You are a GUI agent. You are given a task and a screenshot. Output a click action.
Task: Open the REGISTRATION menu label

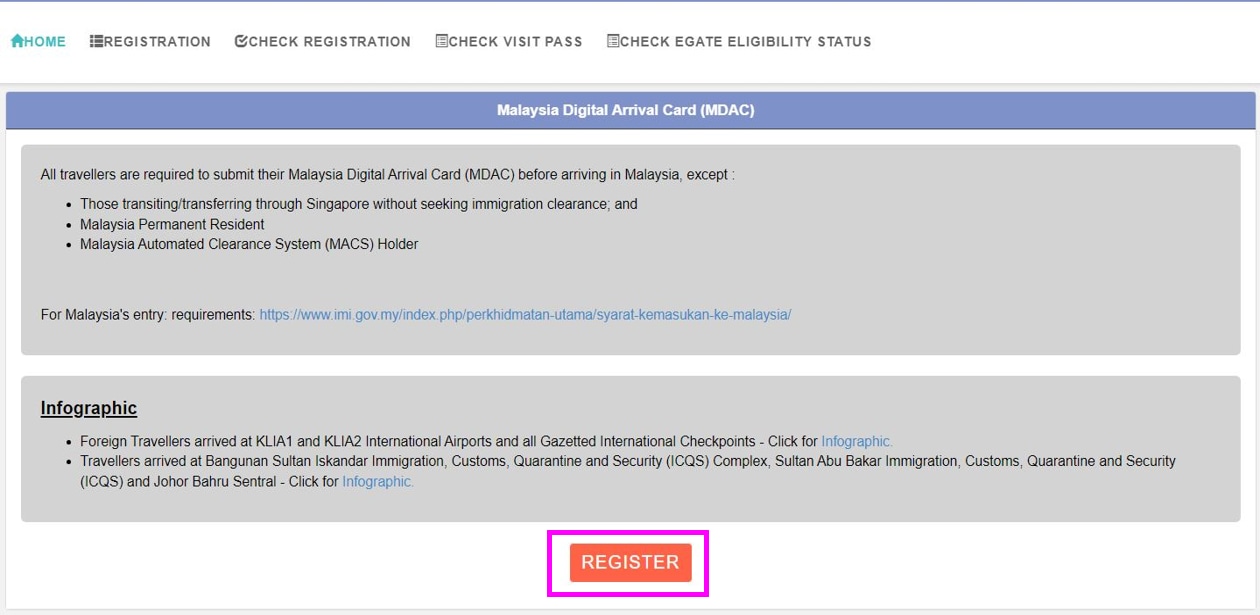(x=157, y=42)
